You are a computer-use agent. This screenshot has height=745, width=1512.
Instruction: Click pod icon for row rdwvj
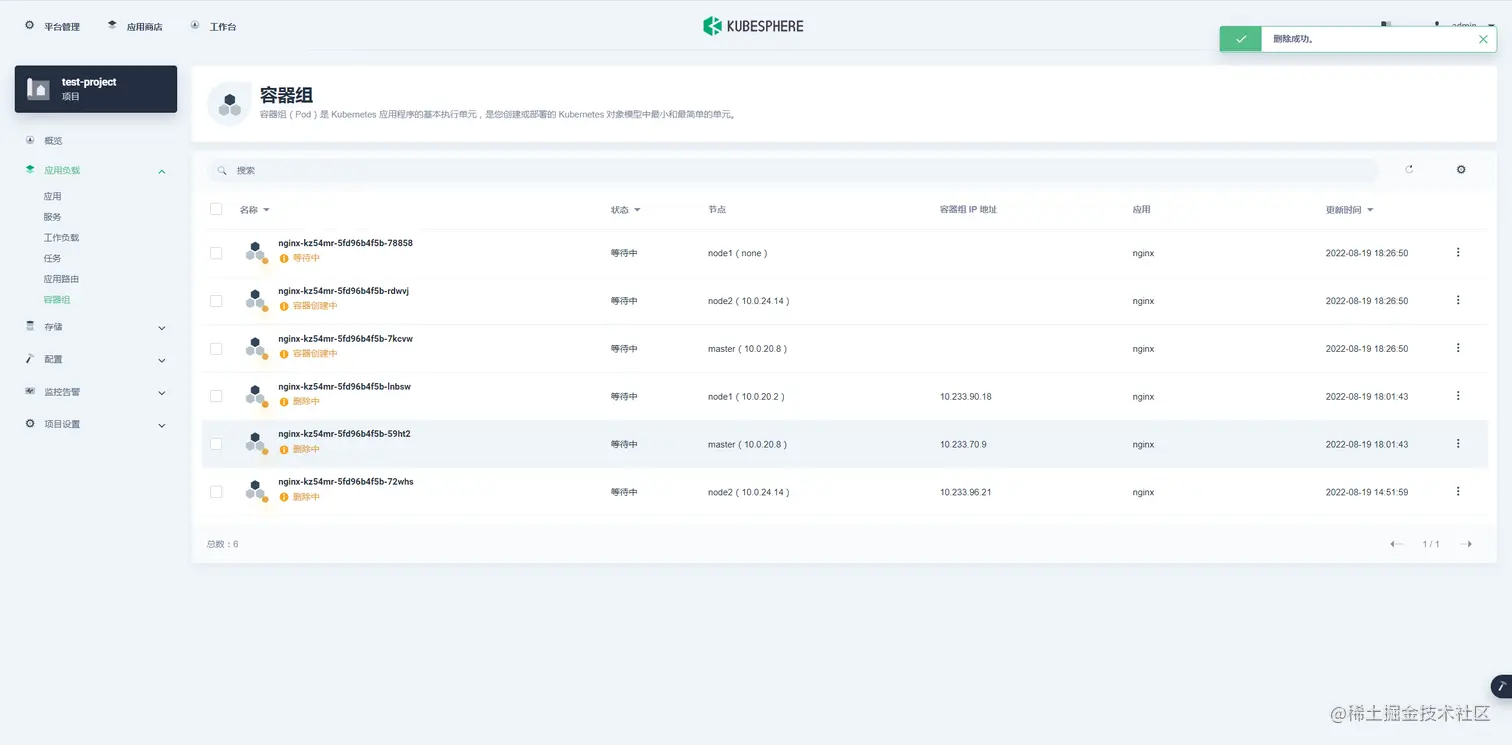coord(256,300)
